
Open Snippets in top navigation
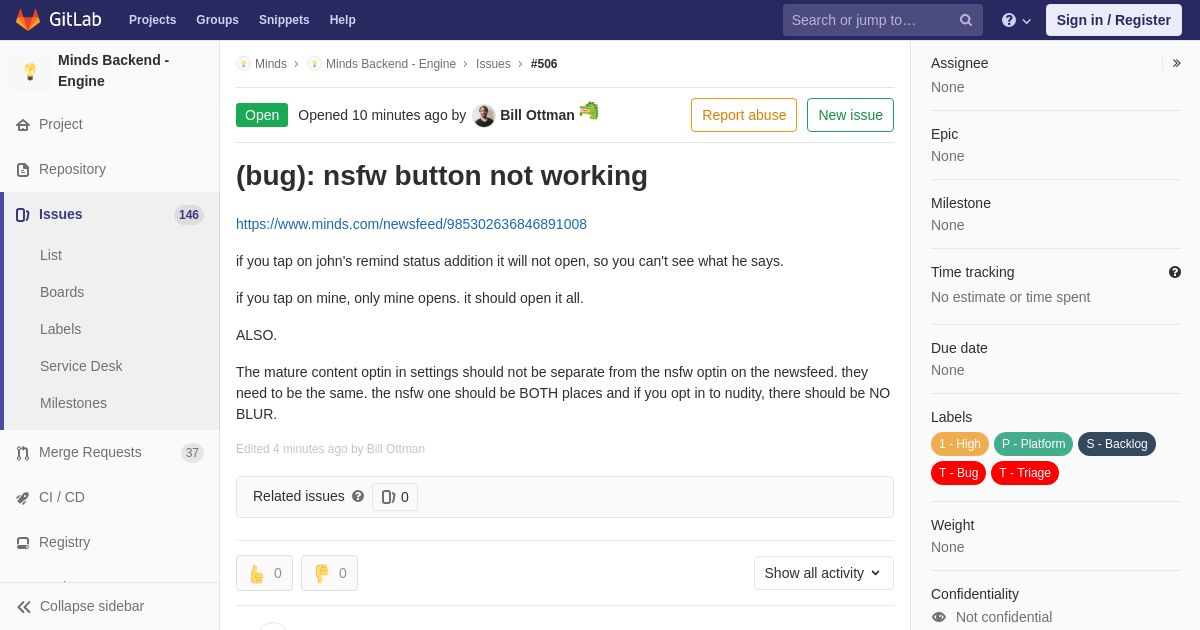284,20
